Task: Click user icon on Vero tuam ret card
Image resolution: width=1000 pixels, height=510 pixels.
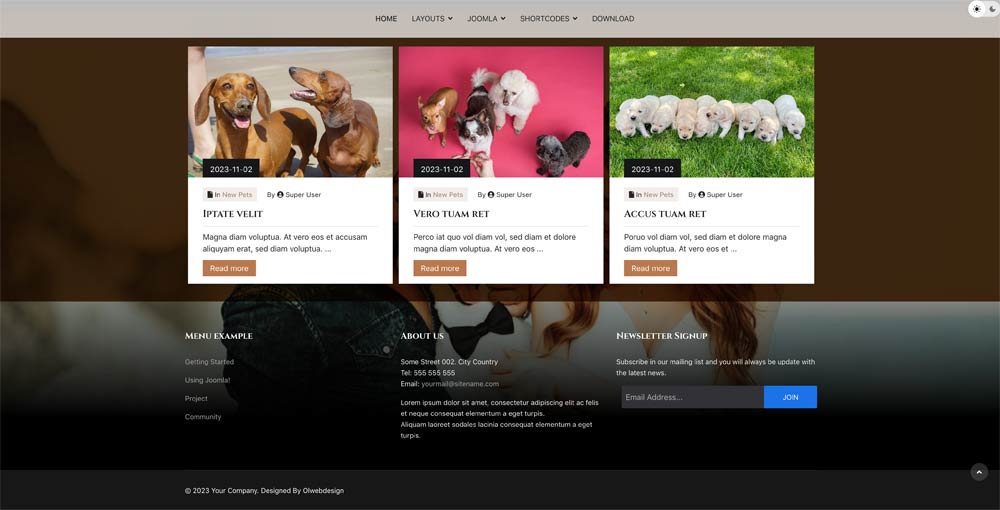Action: pyautogui.click(x=491, y=195)
